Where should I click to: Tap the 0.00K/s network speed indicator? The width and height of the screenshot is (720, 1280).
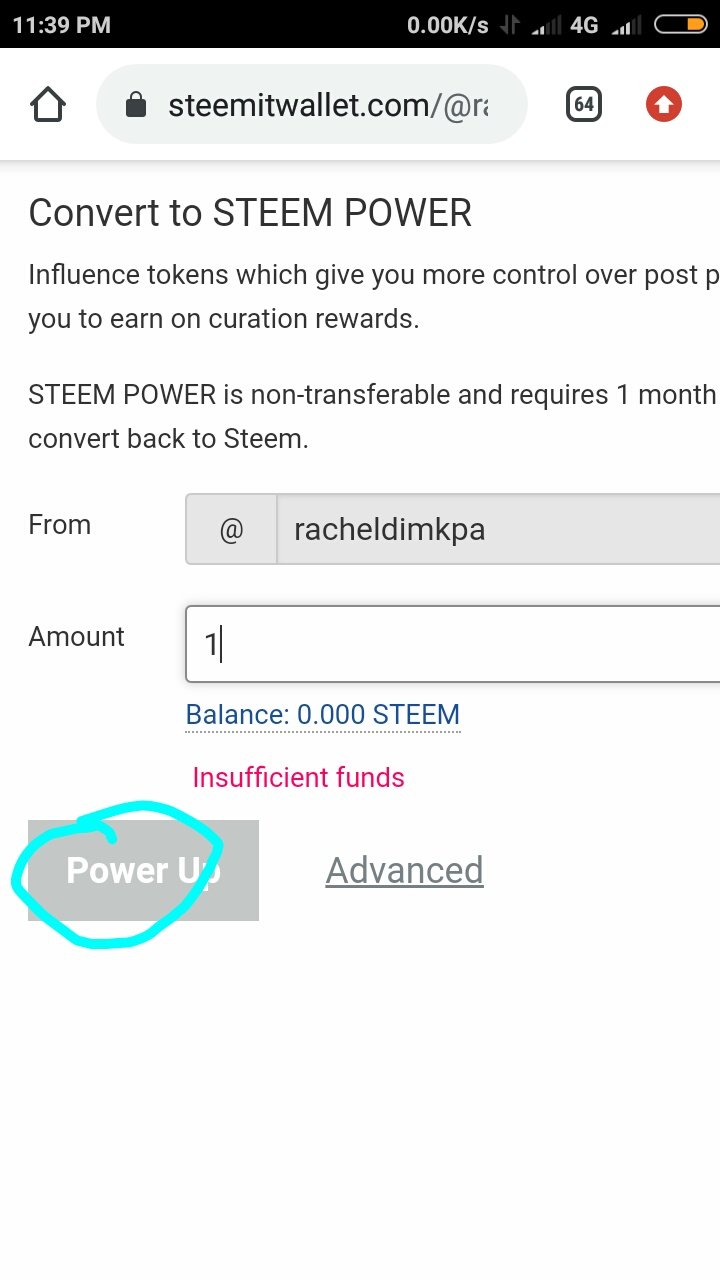coord(447,25)
